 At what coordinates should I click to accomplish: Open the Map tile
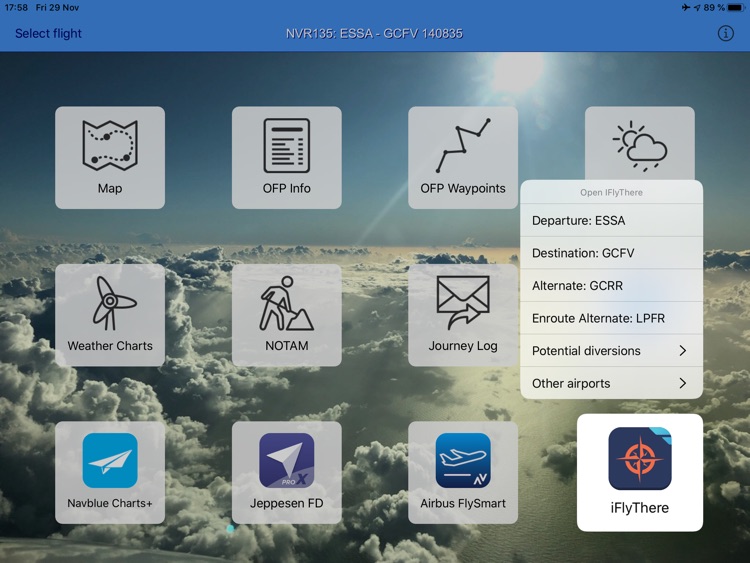110,157
